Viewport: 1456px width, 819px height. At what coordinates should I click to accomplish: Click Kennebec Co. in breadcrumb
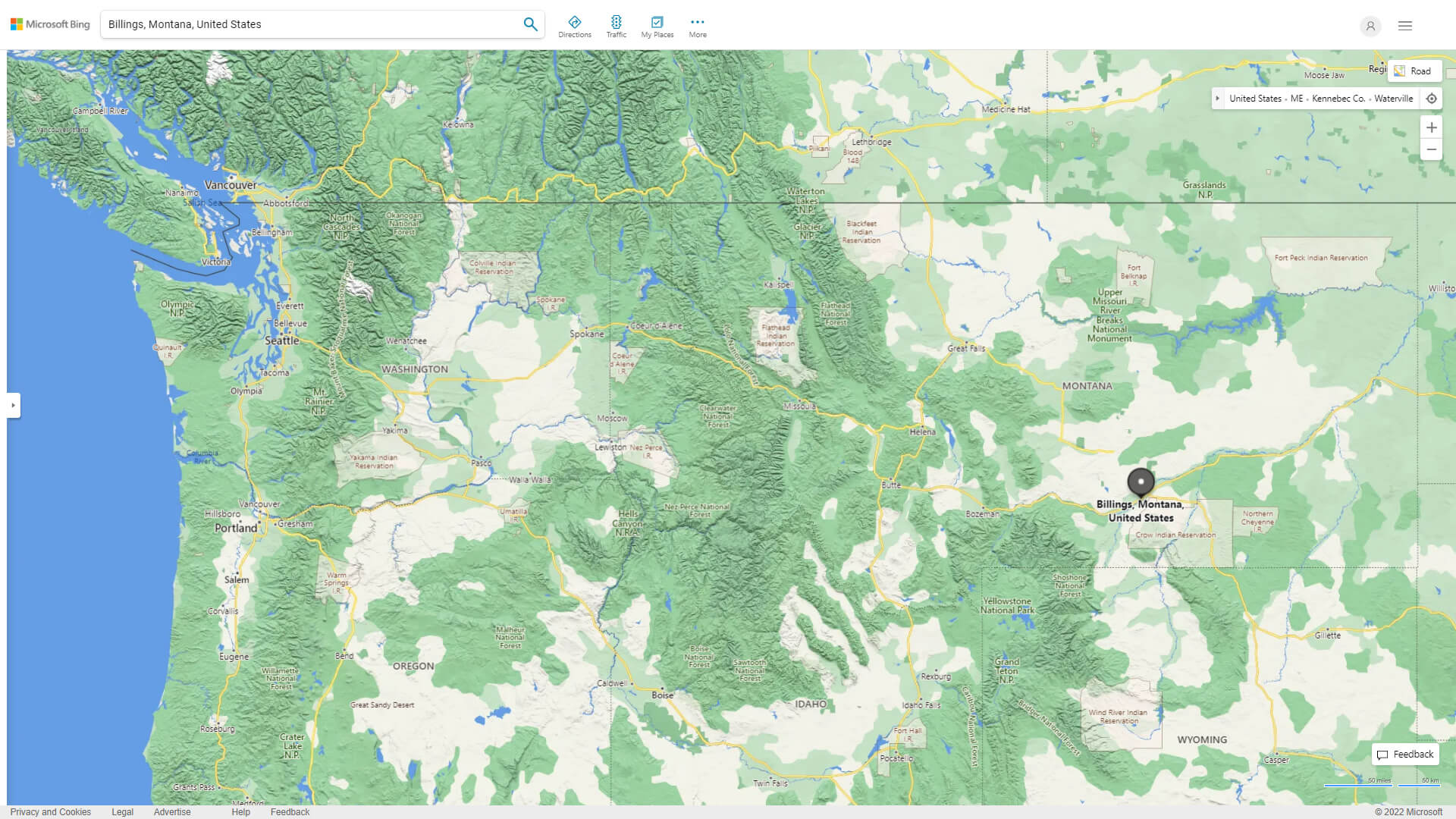[1338, 99]
